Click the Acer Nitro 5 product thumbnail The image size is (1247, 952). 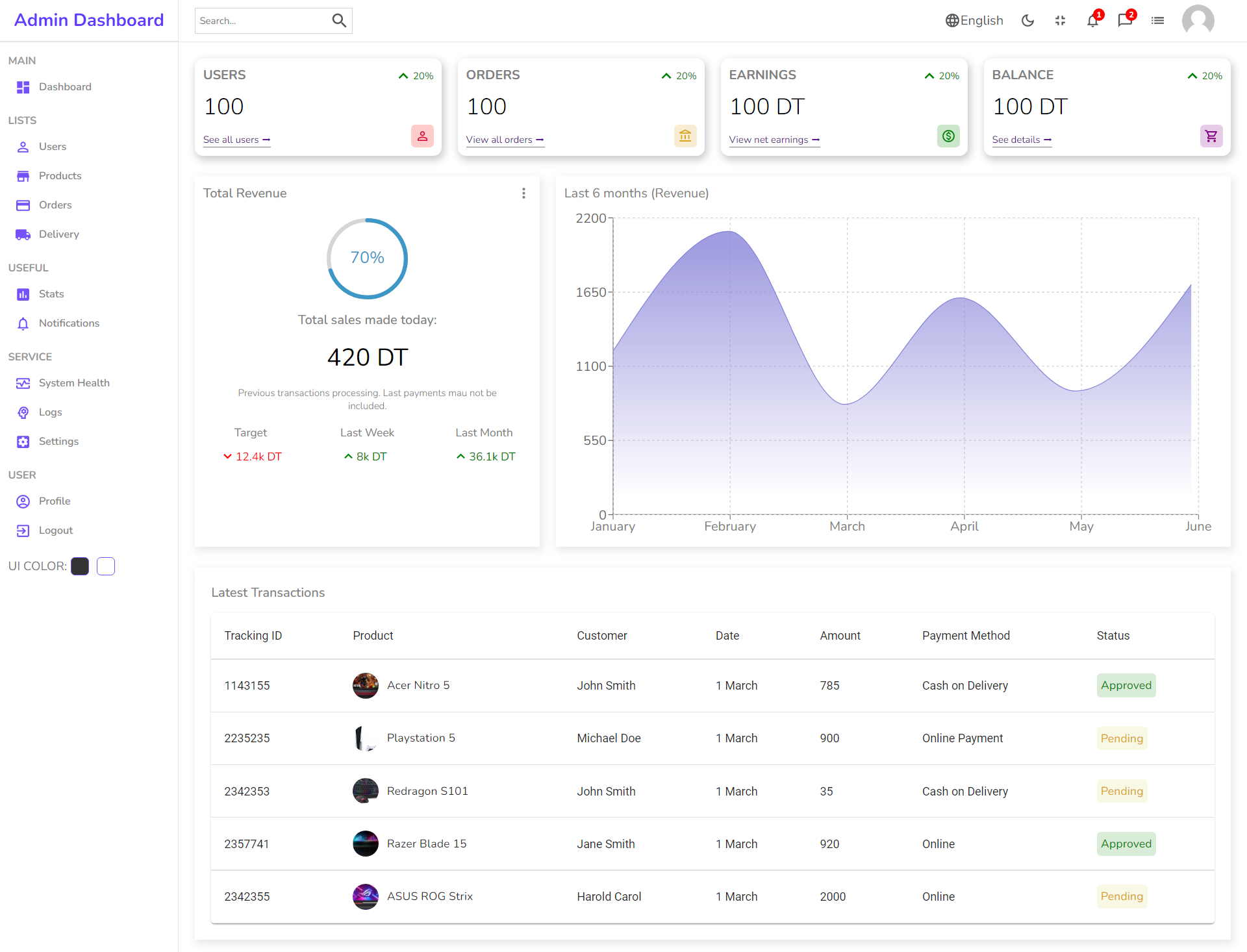366,686
